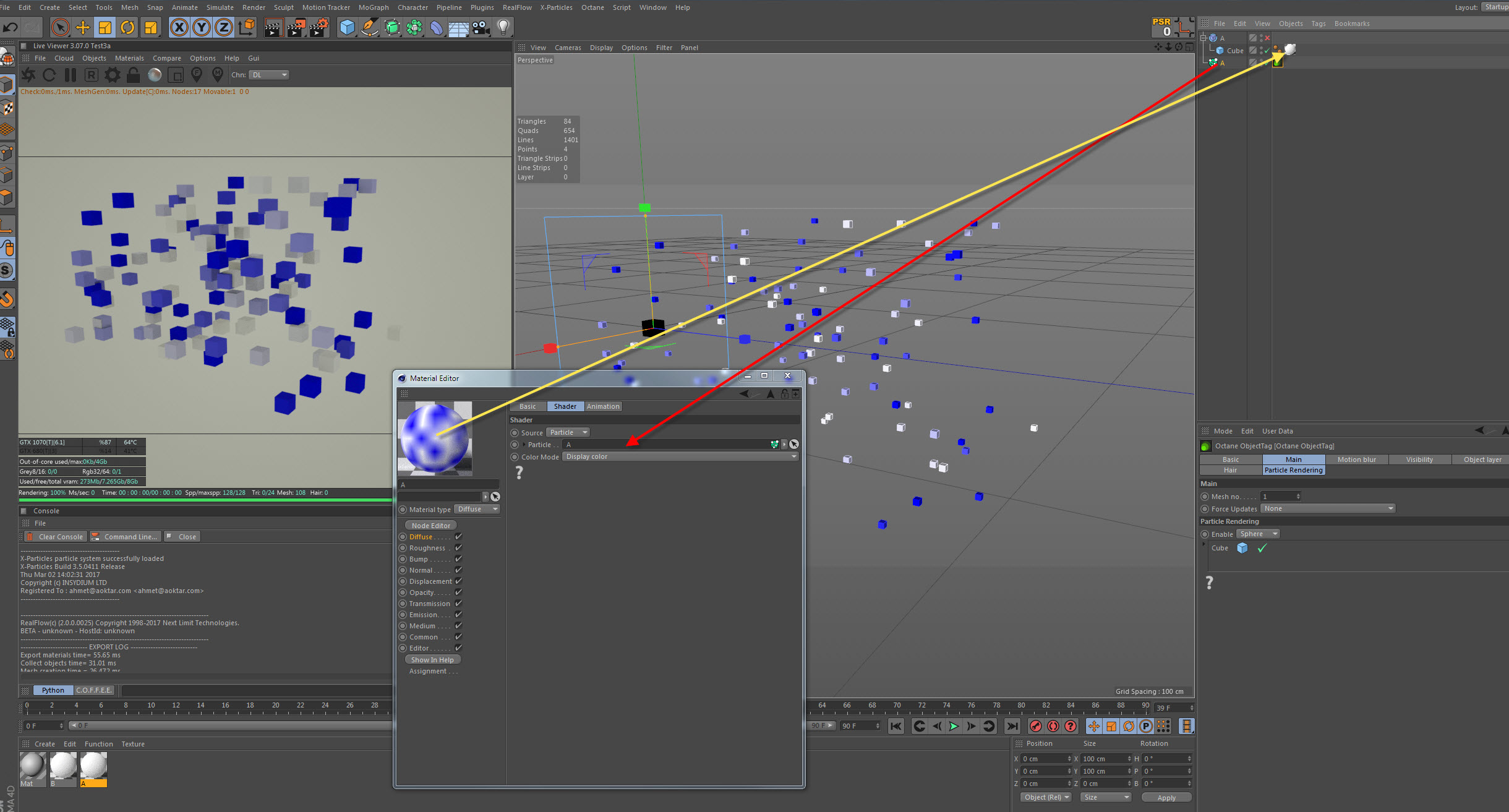Toggle the Opacity channel checkbox
The height and width of the screenshot is (812, 1509).
click(458, 592)
